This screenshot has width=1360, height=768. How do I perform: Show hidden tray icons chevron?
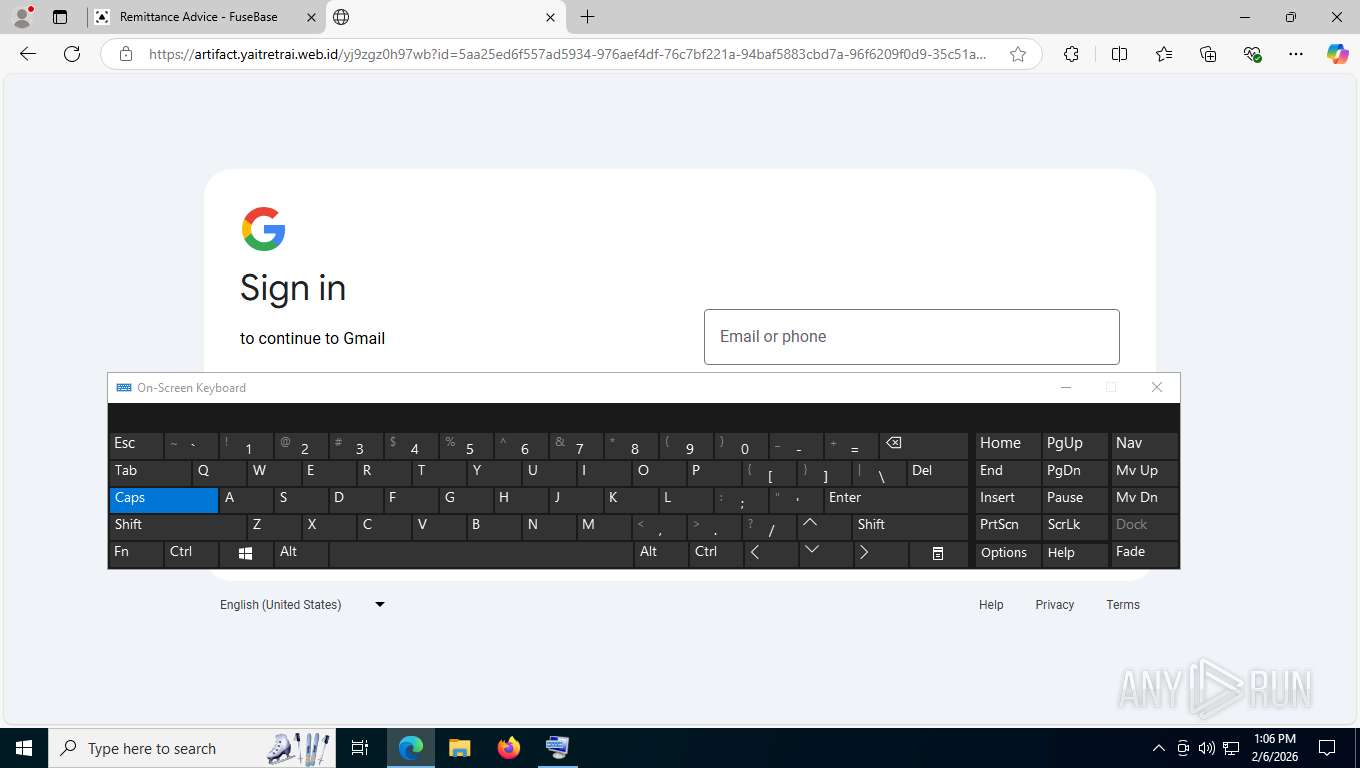(1159, 748)
